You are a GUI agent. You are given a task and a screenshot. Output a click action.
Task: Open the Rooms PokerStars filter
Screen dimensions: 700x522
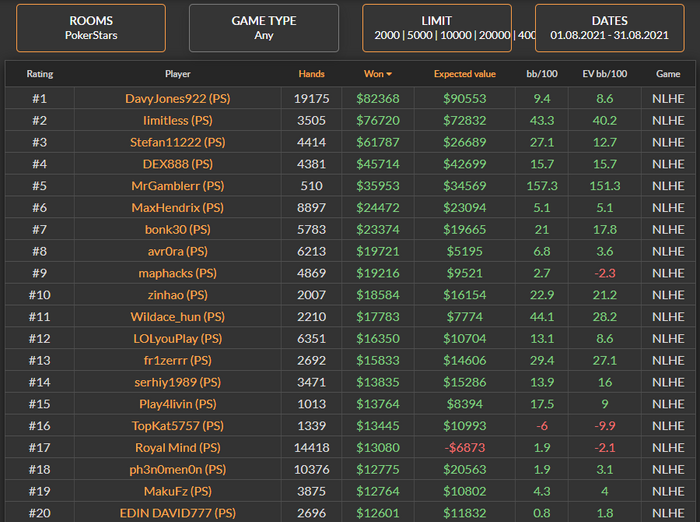point(91,27)
